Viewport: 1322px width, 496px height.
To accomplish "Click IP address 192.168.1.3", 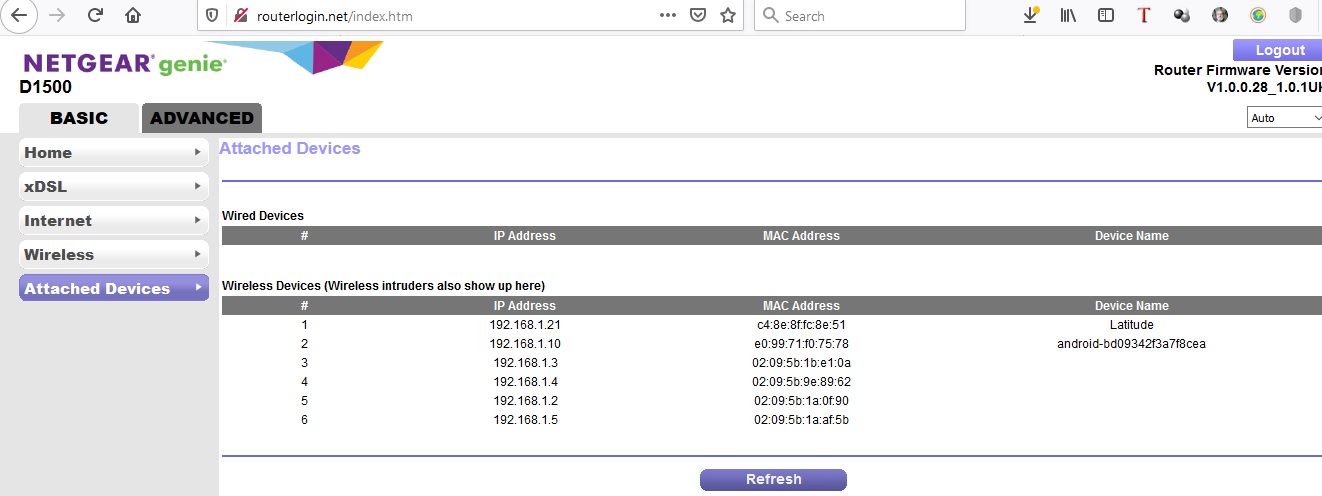I will pos(525,363).
